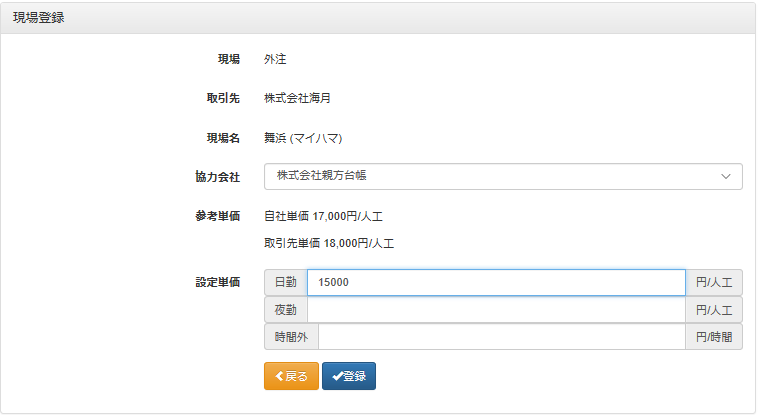Screen dimensions: 758x415
Task: Click the 円/時間 unit suffix
Action: pos(714,337)
